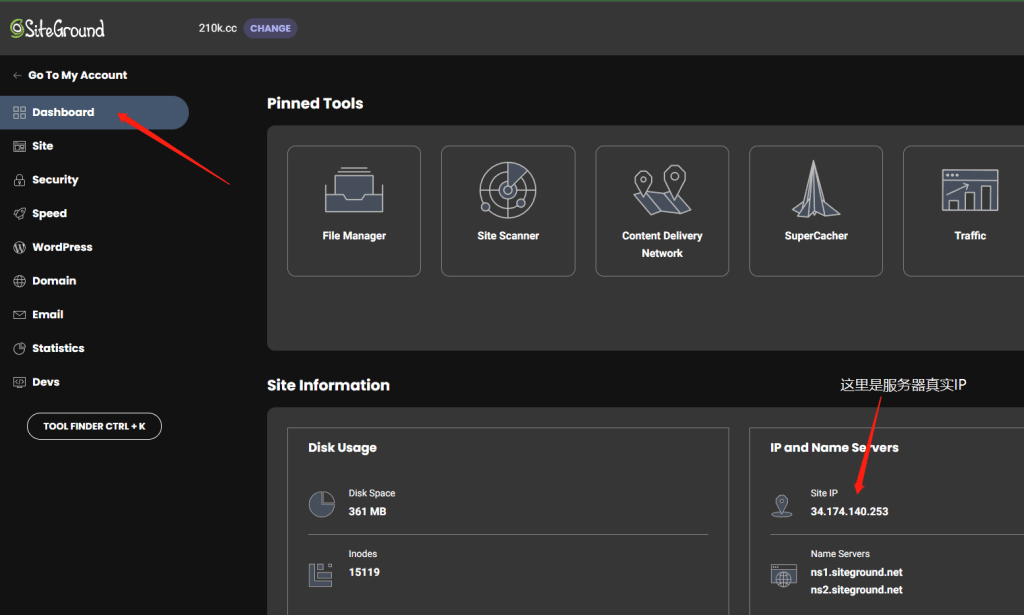The width and height of the screenshot is (1024, 615).
Task: Click the SiteGround logo
Action: [57, 29]
